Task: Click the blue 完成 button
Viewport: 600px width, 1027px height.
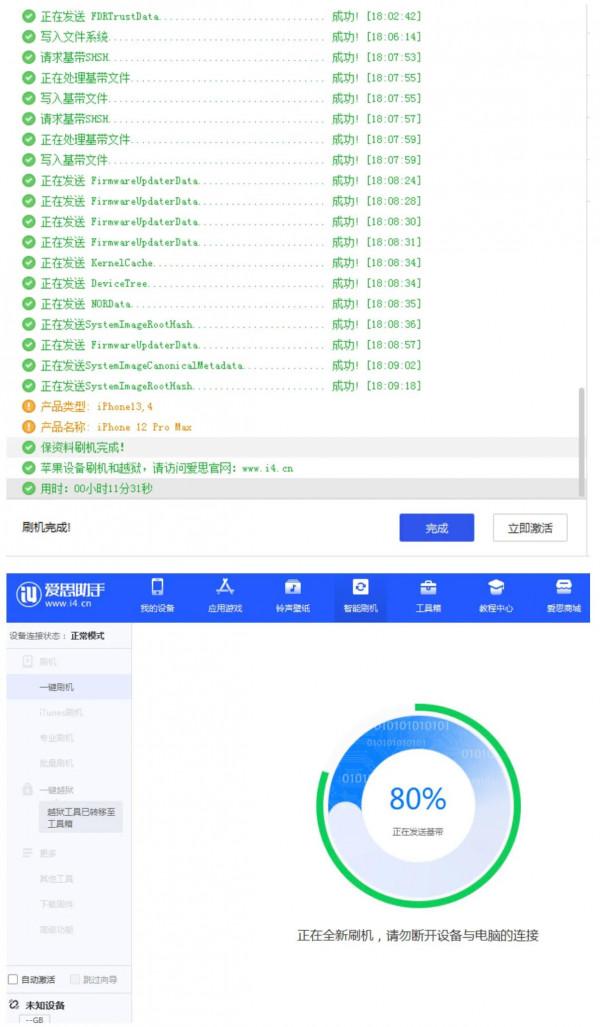Action: pos(437,528)
